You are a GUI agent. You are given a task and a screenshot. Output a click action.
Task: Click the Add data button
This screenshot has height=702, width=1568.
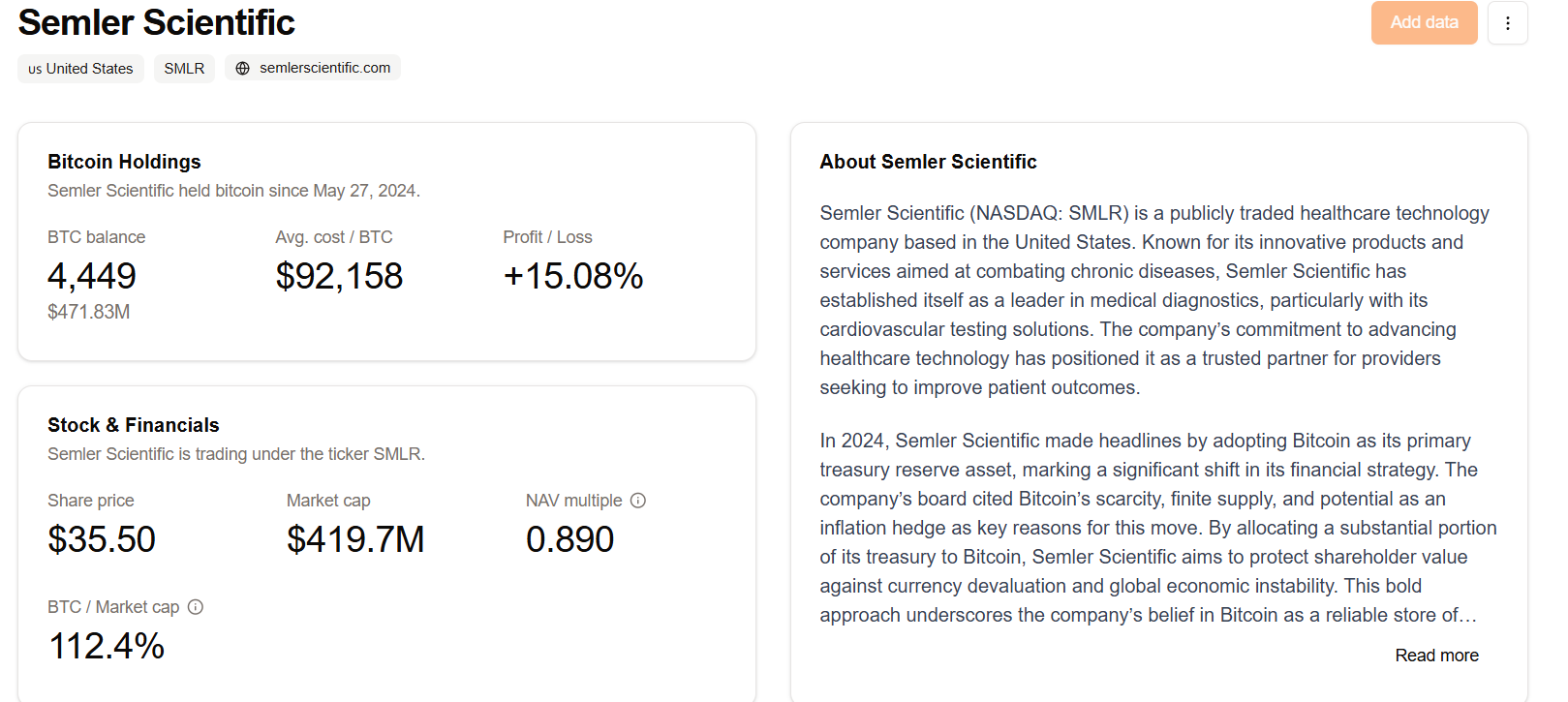[1424, 22]
